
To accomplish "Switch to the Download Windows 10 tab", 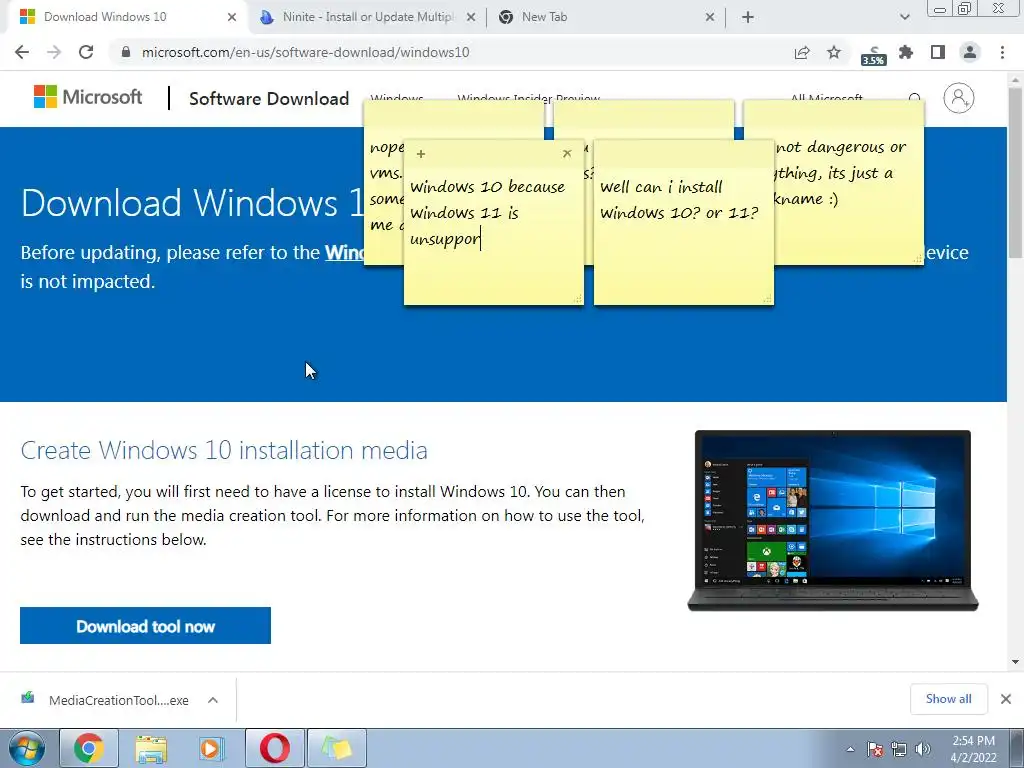I will click(x=125, y=17).
